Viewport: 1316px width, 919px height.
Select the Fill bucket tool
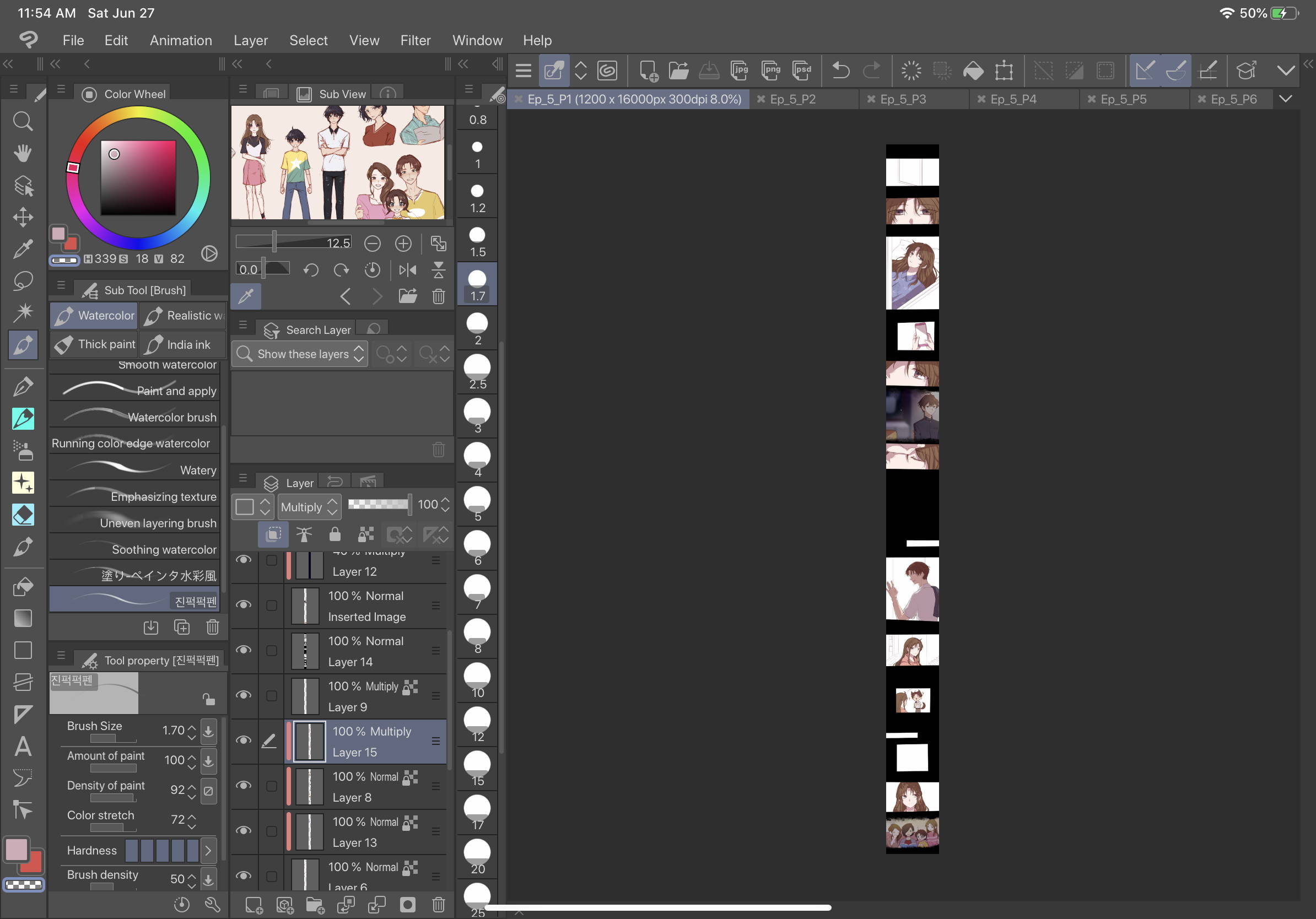(23, 587)
